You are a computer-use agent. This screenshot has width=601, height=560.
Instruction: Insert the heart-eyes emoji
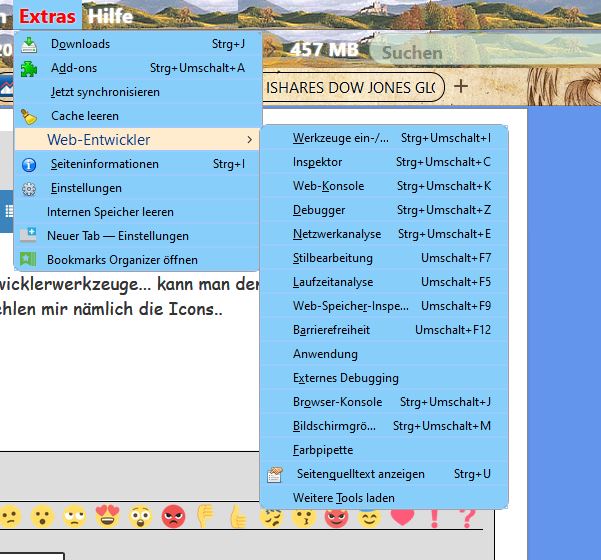click(107, 516)
